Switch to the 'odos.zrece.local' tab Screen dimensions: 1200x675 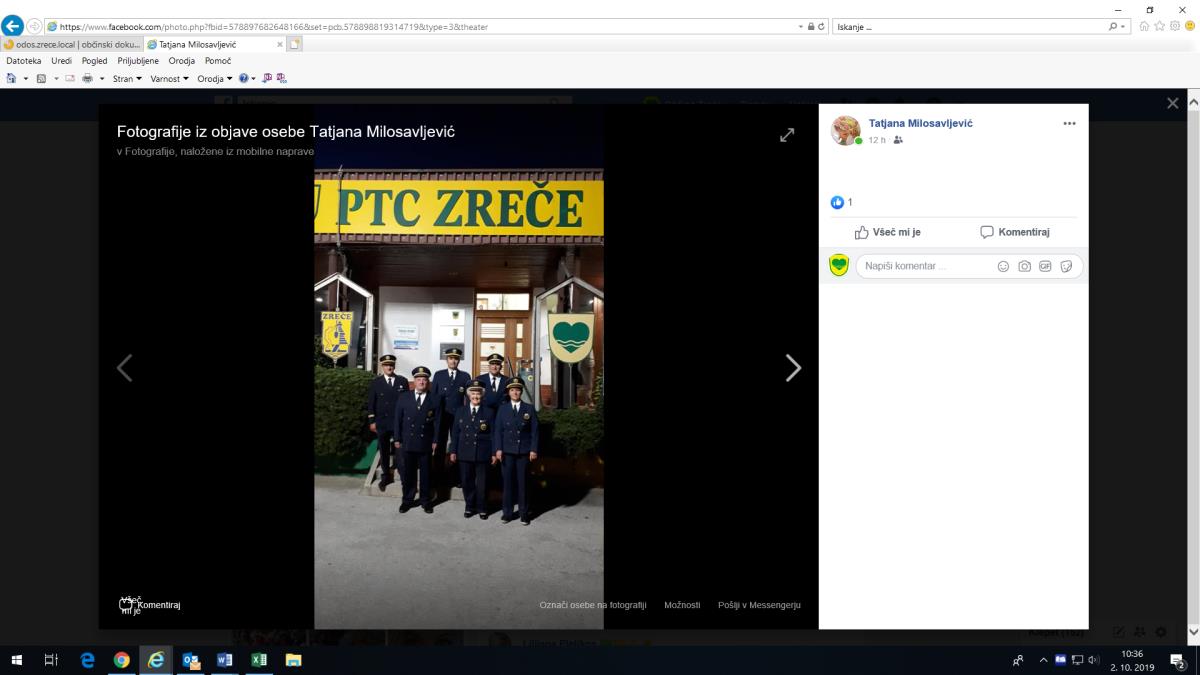72,44
